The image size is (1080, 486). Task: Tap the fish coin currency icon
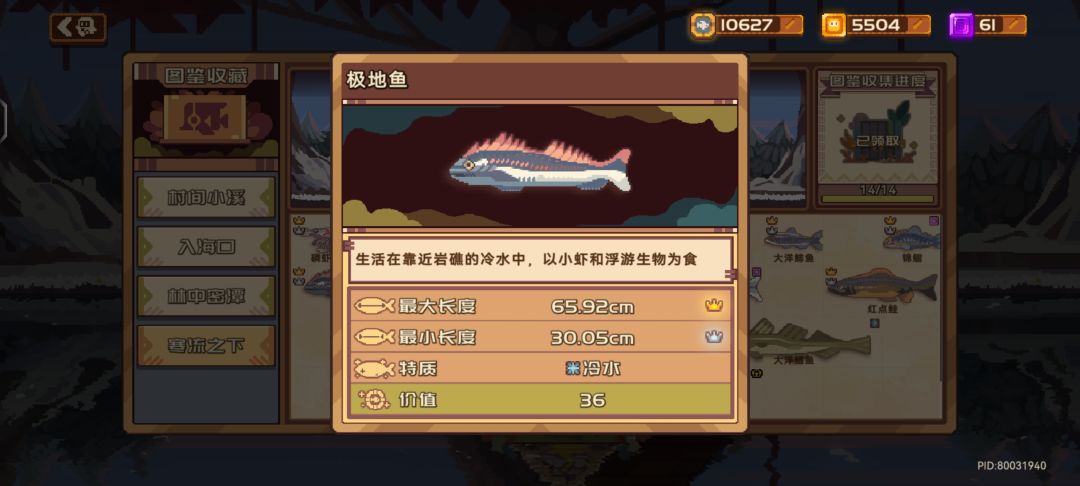tap(703, 25)
